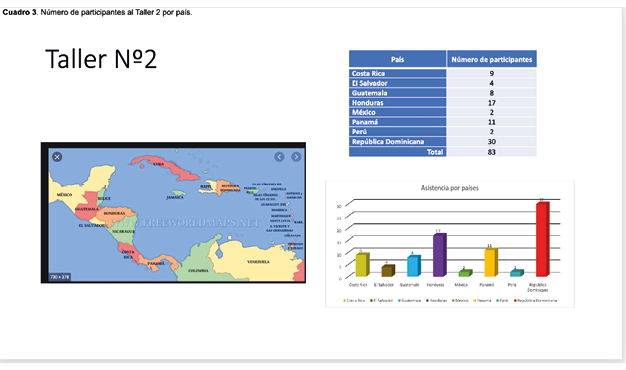Click the red República Dominicana legend swatch
This screenshot has width=626, height=370.
515,301
